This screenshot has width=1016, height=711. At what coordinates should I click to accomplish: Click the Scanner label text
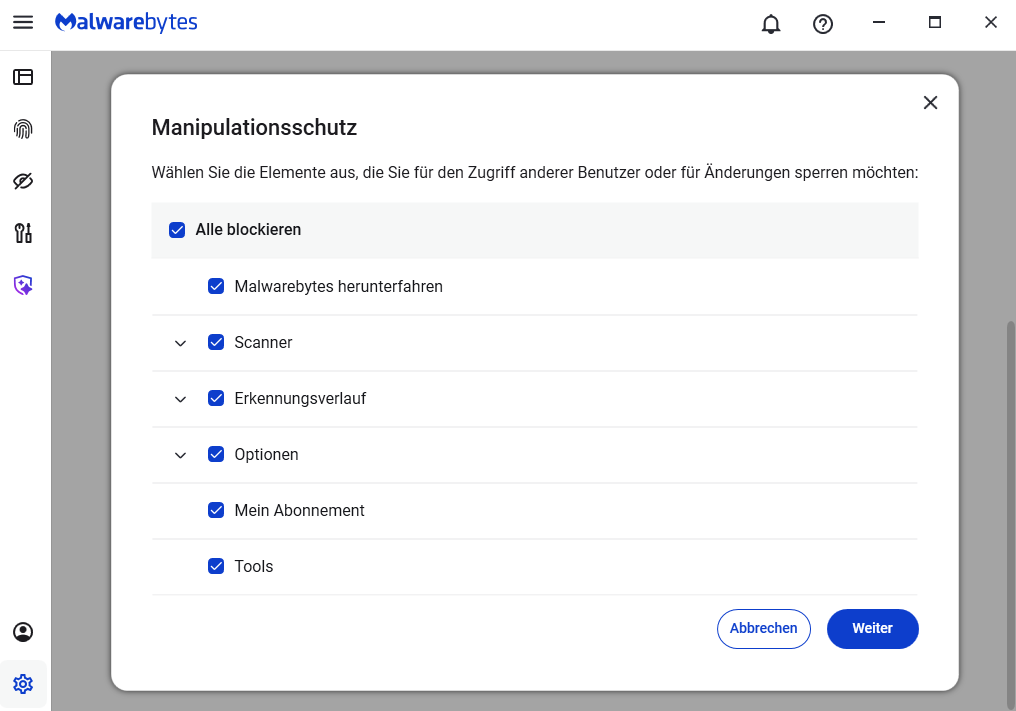tap(263, 342)
